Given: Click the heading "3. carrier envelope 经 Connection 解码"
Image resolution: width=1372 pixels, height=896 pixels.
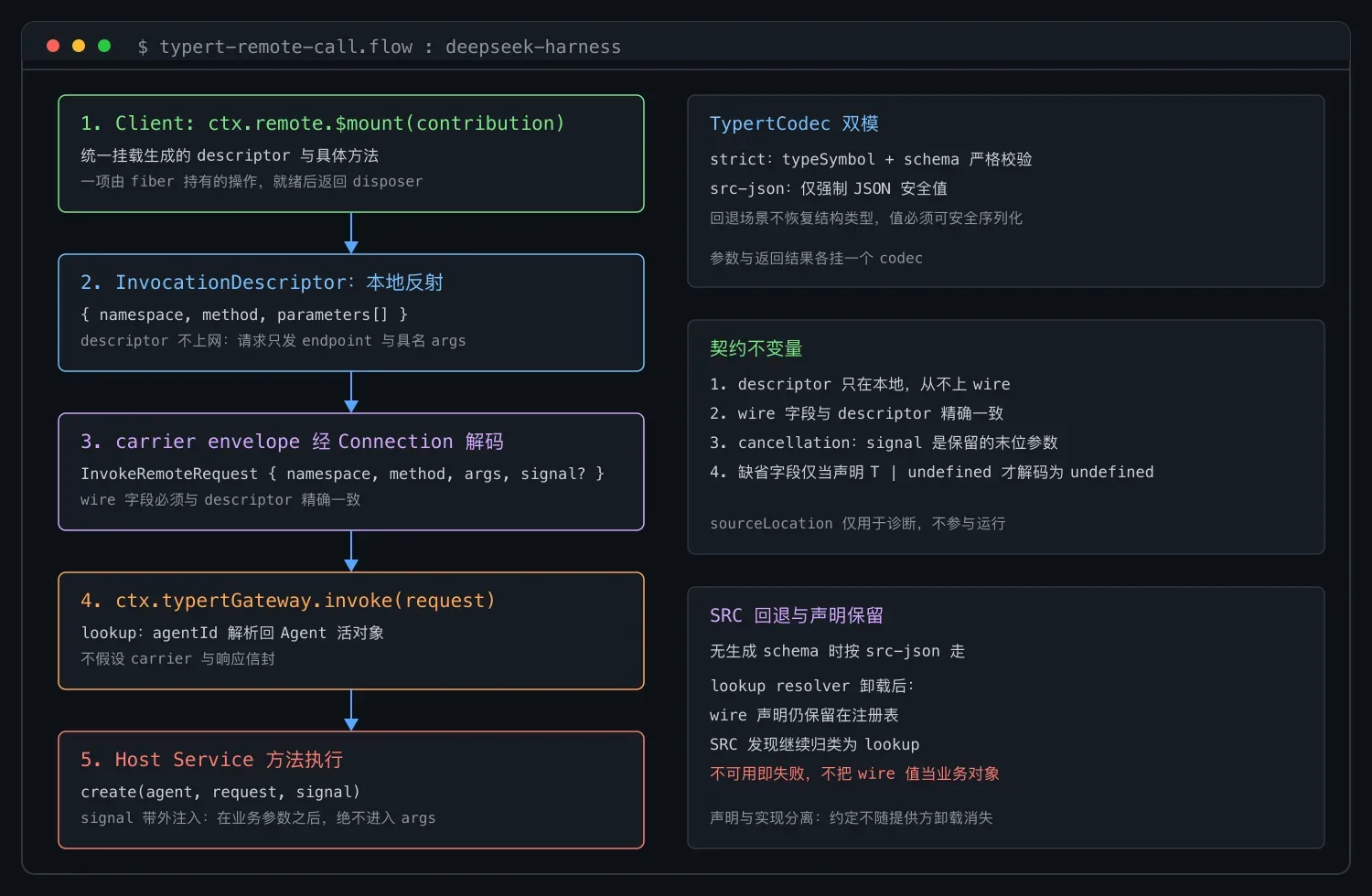Looking at the screenshot, I should [x=292, y=442].
